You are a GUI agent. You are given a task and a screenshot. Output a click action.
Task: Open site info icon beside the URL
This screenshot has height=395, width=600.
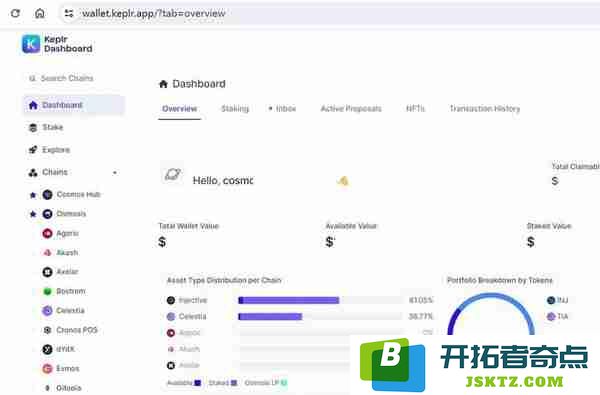coord(69,13)
